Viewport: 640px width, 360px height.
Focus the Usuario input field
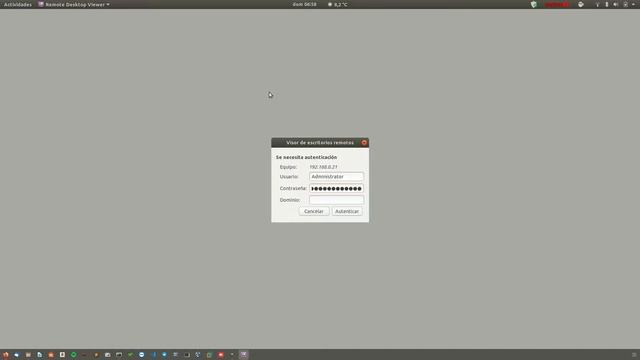[336, 177]
